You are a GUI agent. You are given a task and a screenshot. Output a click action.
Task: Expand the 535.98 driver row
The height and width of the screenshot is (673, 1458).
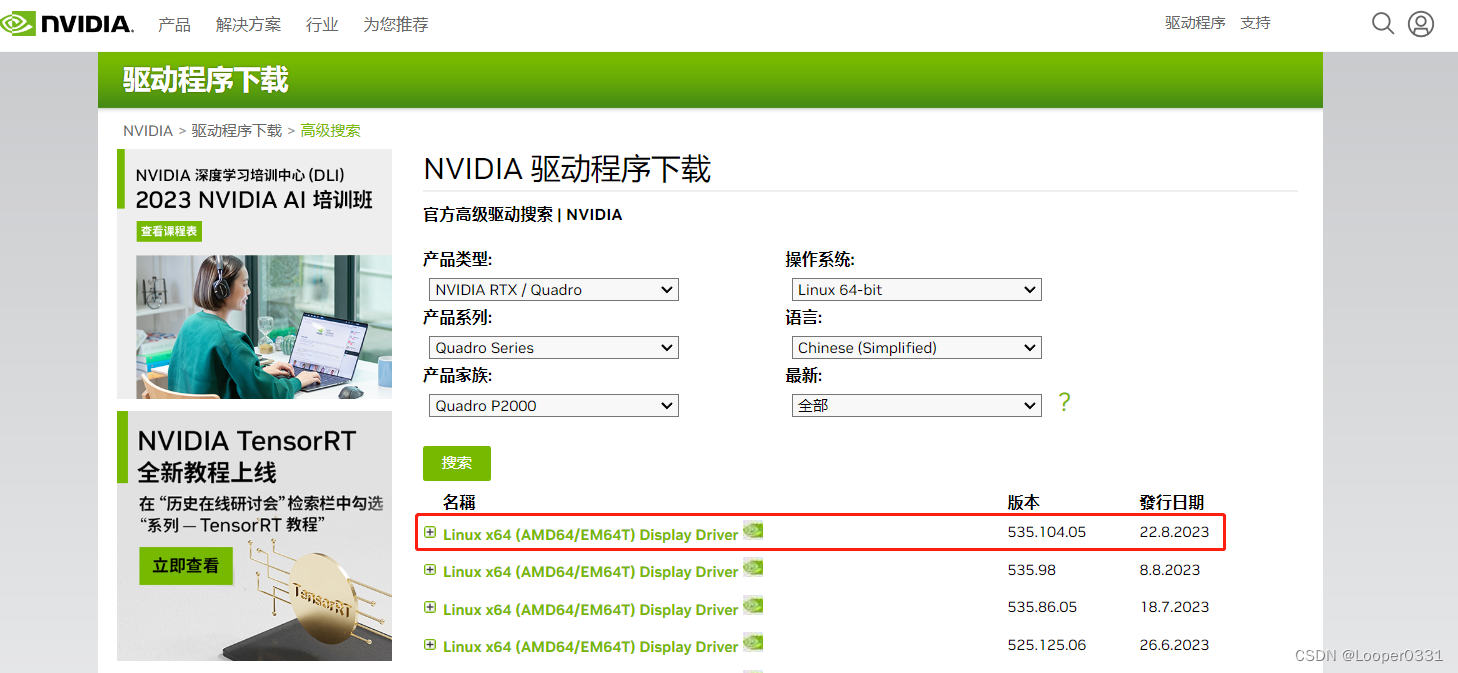point(430,570)
